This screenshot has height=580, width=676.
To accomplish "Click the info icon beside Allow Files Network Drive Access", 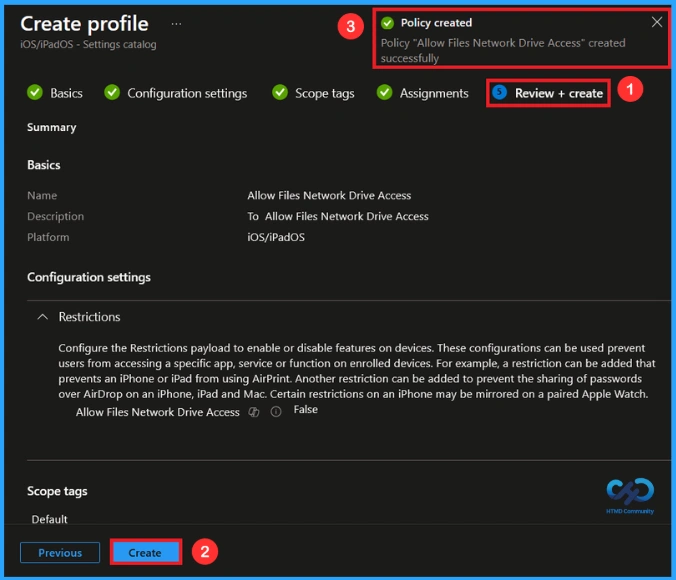I will (x=276, y=412).
